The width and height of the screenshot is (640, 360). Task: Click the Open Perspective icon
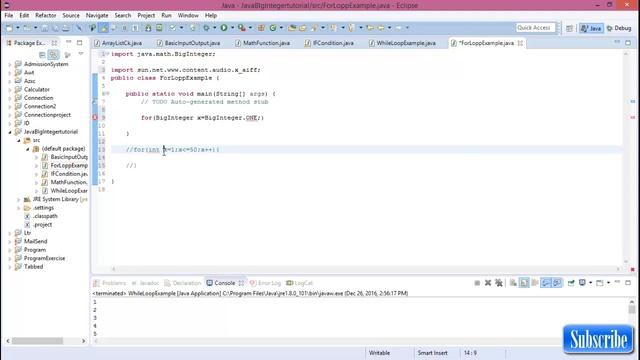569,28
